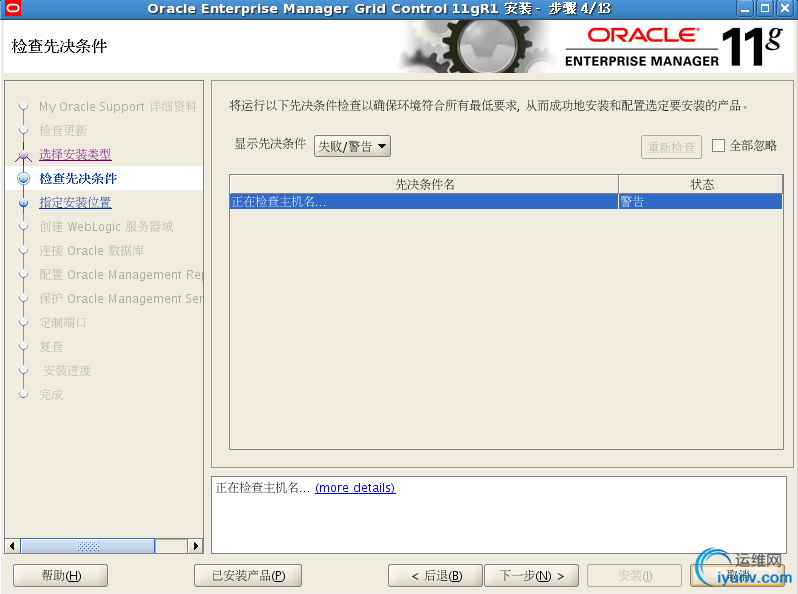
Task: Click the sidebar scroll right arrow
Action: point(195,546)
